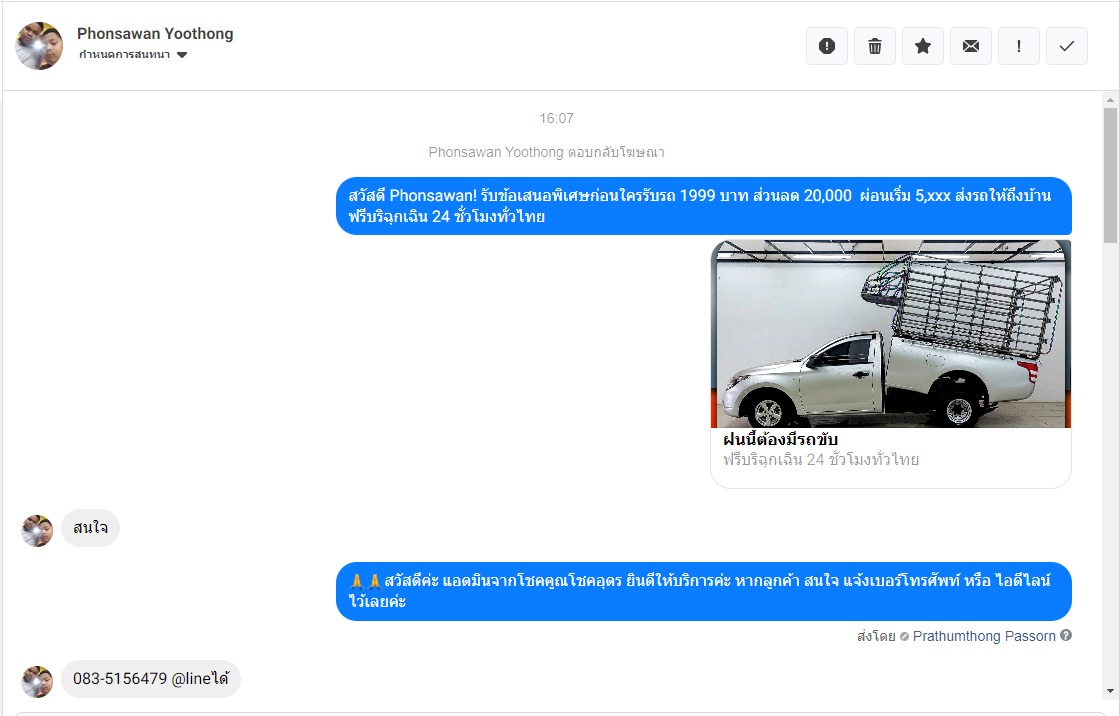
Task: Click the scrollbar up arrow
Action: click(x=1110, y=99)
